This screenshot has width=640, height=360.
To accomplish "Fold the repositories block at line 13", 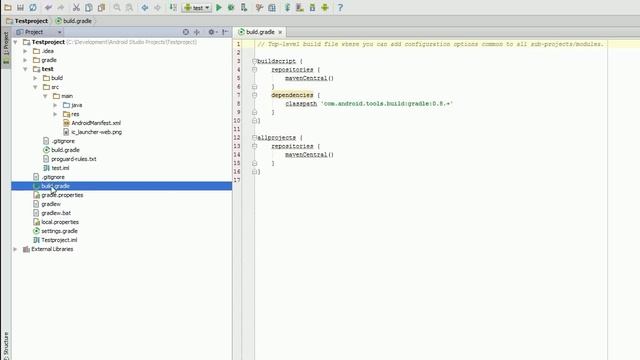I will 254,146.
